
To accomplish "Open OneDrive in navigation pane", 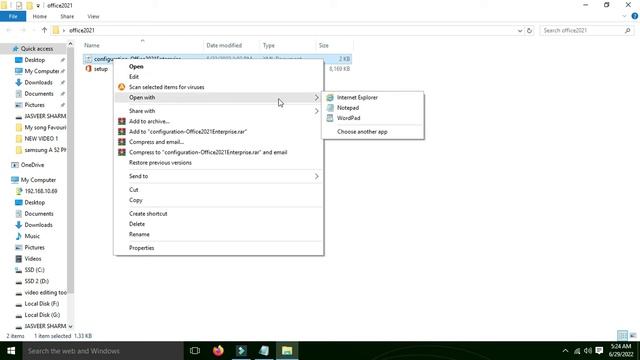I will [32, 165].
